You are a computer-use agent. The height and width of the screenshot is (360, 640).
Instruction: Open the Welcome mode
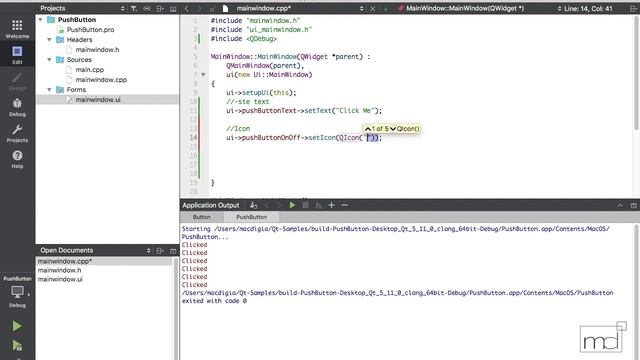[x=17, y=29]
